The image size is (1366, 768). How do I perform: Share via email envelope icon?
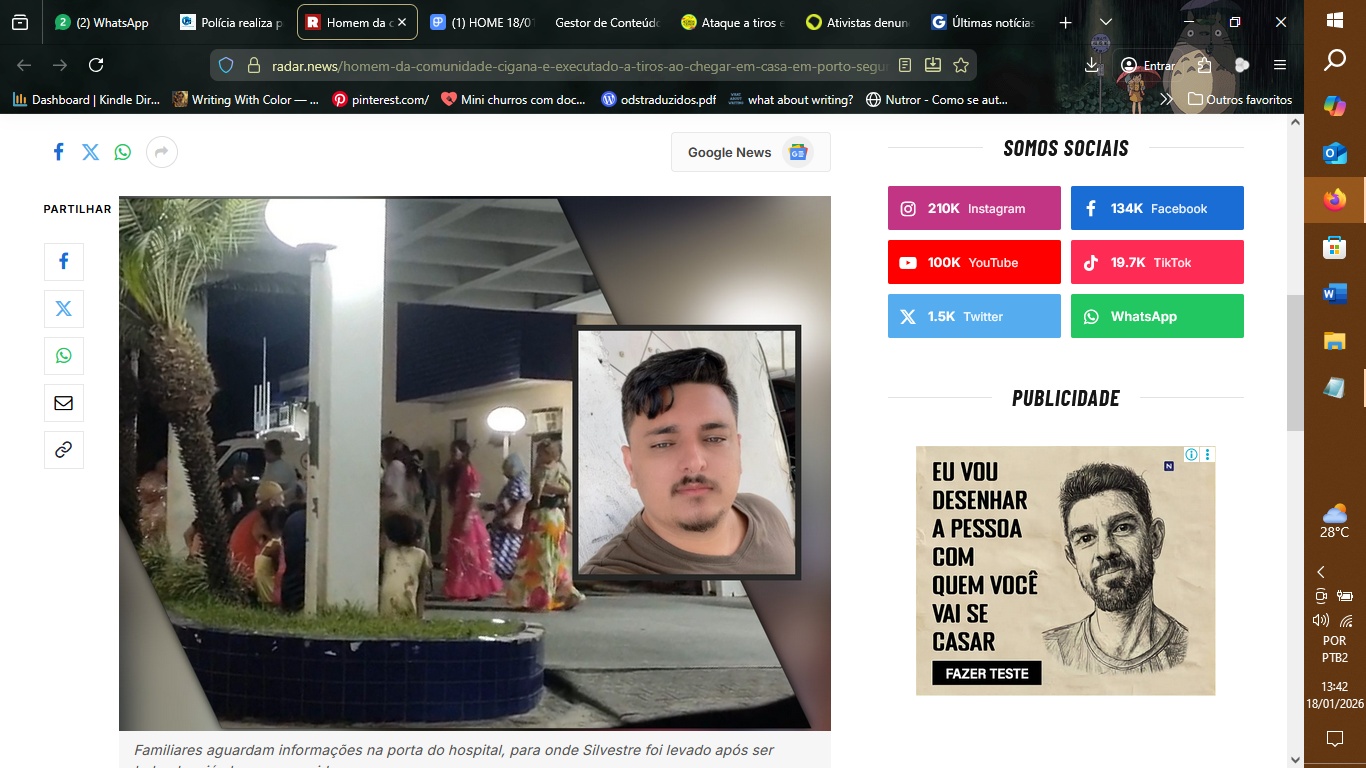pos(64,403)
